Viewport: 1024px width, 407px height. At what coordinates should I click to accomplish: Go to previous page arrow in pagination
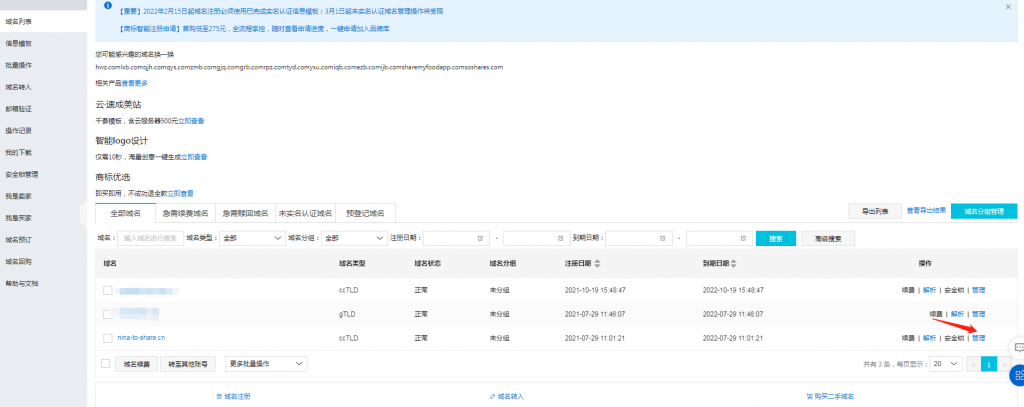[973, 364]
